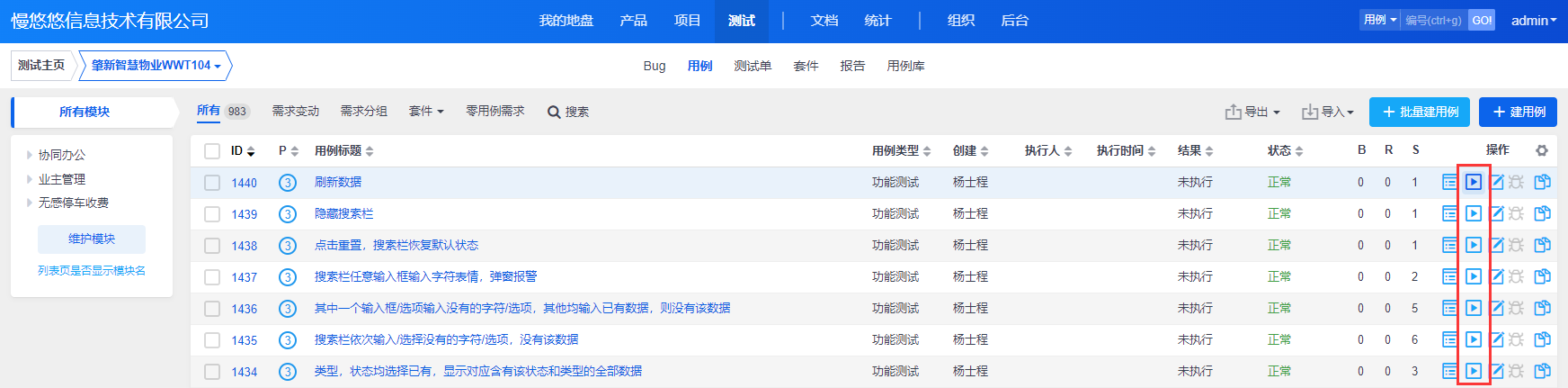Check the checkbox for case 1440
This screenshot has width=1568, height=388.
[212, 183]
